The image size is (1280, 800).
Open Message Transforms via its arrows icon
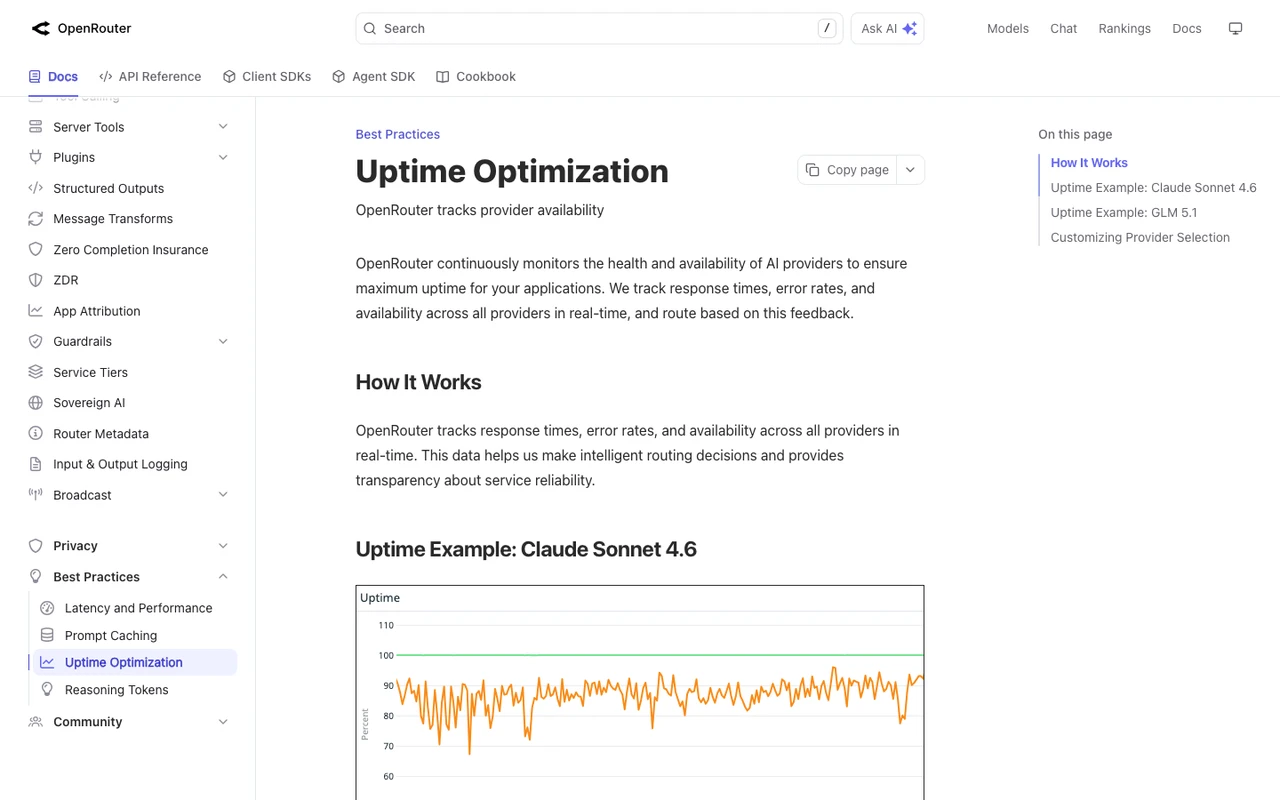36,218
